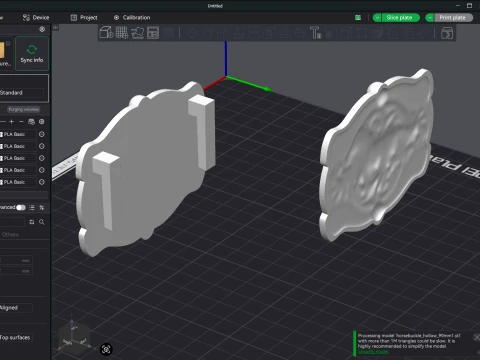Click the Simplify model link in notification
Screen dimensions: 480x360
(x=373, y=352)
